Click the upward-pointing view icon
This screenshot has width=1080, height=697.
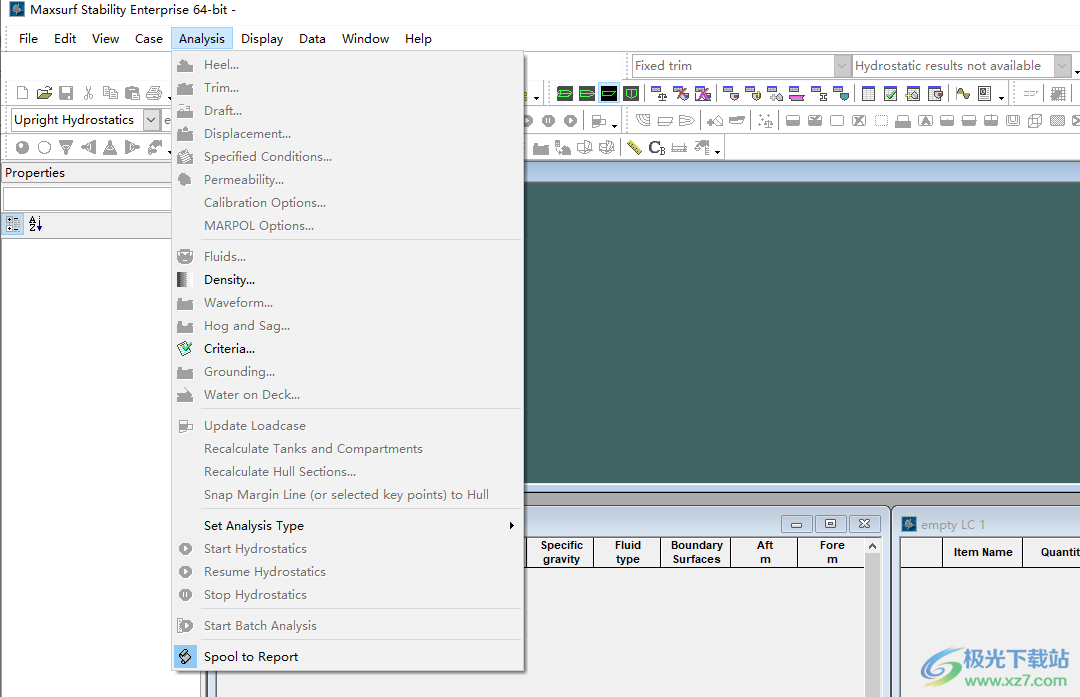(110, 147)
